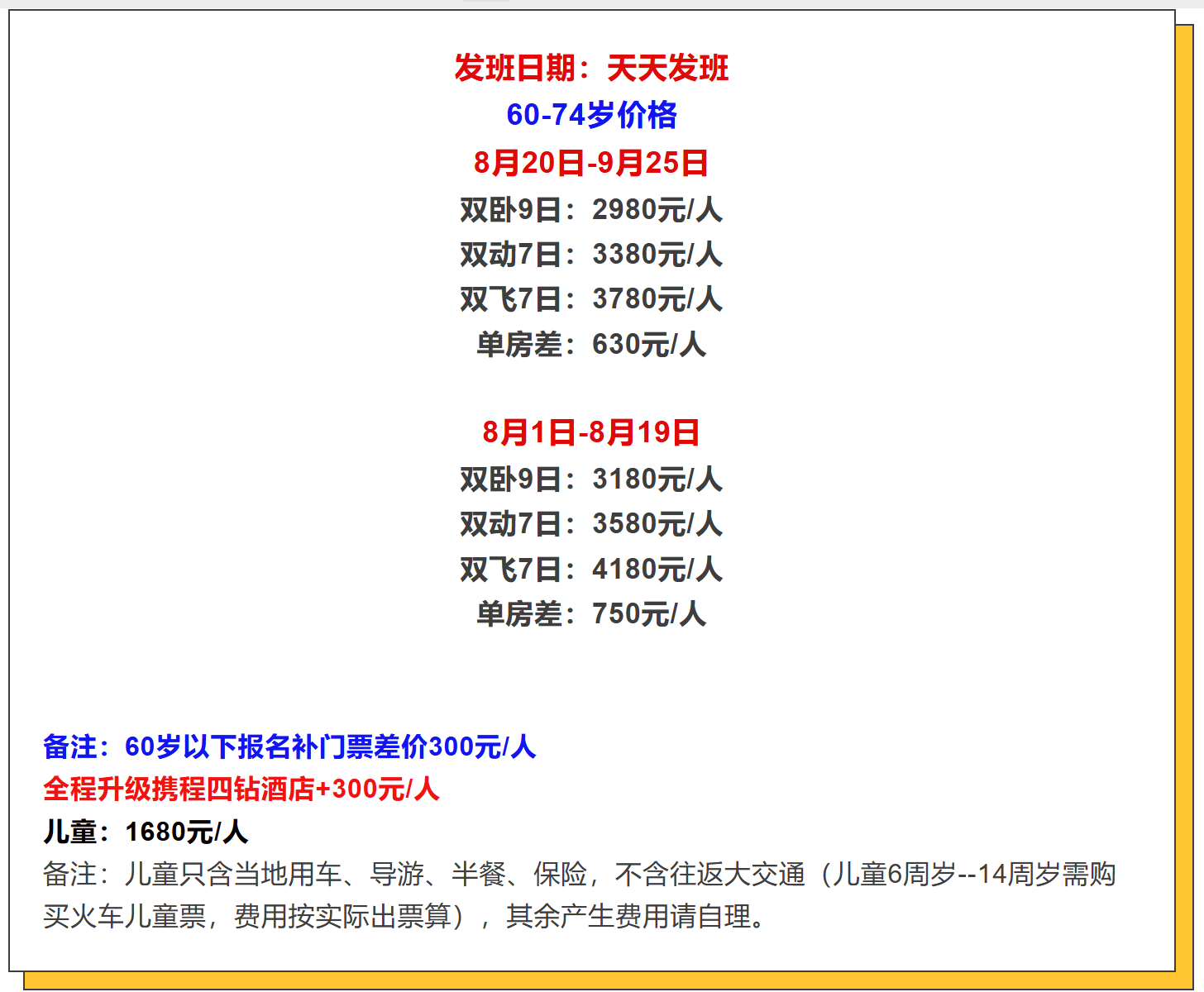
Task: Select the note line starting 买火车儿童票
Action: tap(408, 917)
